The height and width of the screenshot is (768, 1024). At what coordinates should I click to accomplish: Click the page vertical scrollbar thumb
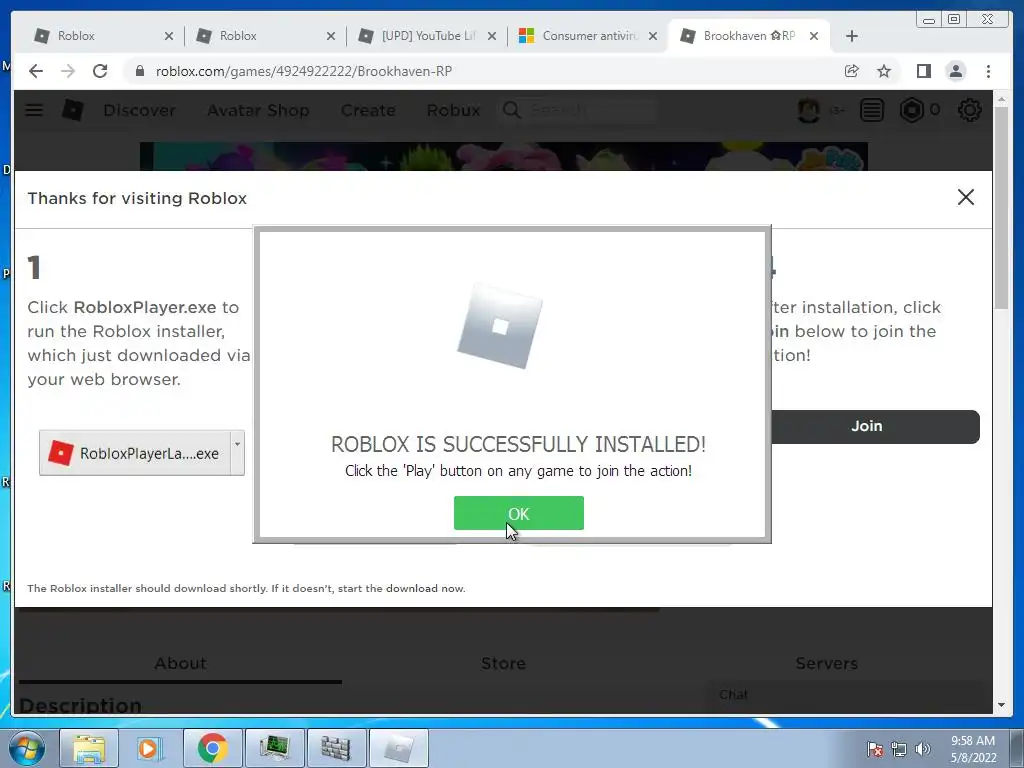tap(1001, 208)
